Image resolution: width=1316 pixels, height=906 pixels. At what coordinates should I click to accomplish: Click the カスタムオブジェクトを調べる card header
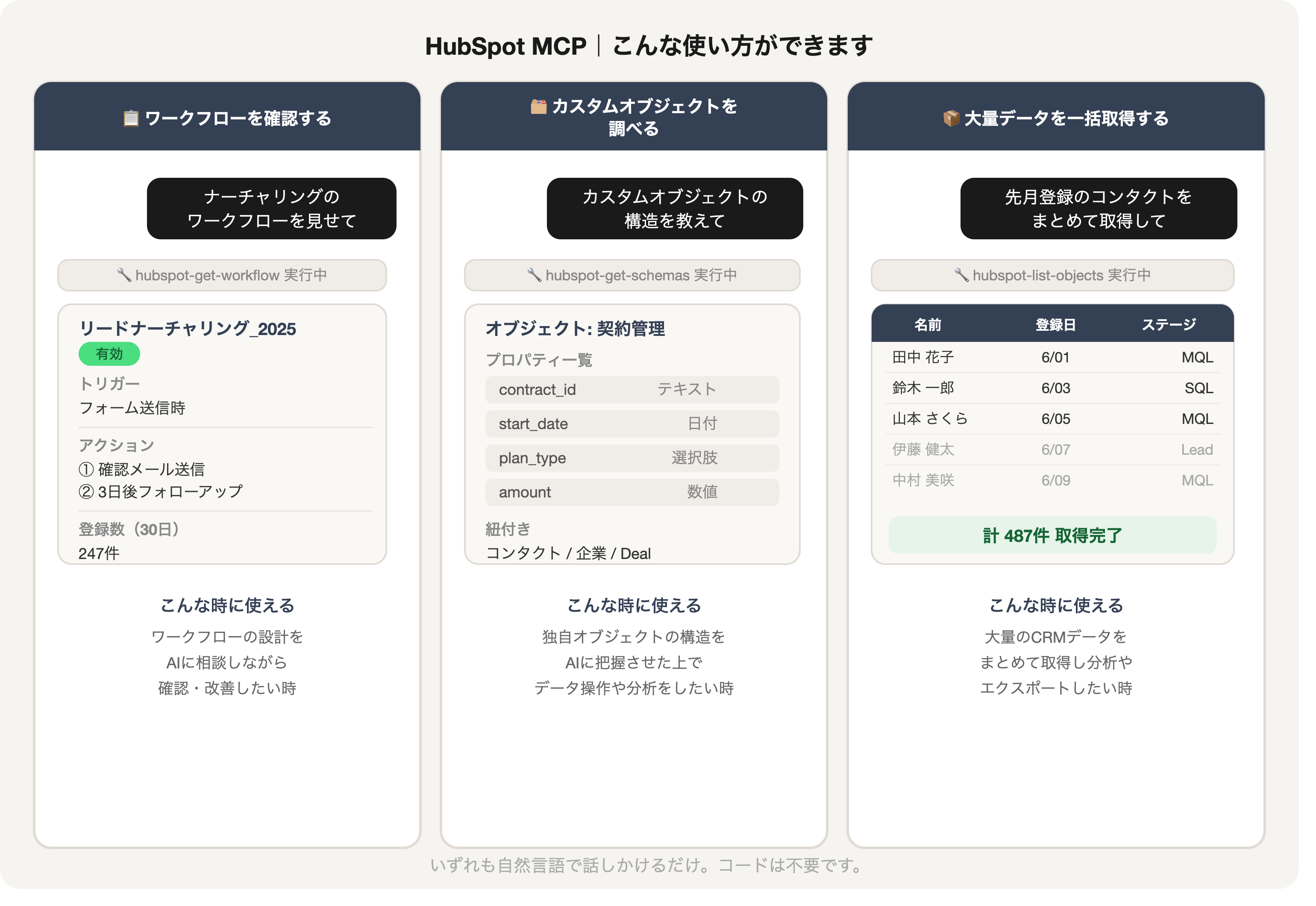pos(633,116)
